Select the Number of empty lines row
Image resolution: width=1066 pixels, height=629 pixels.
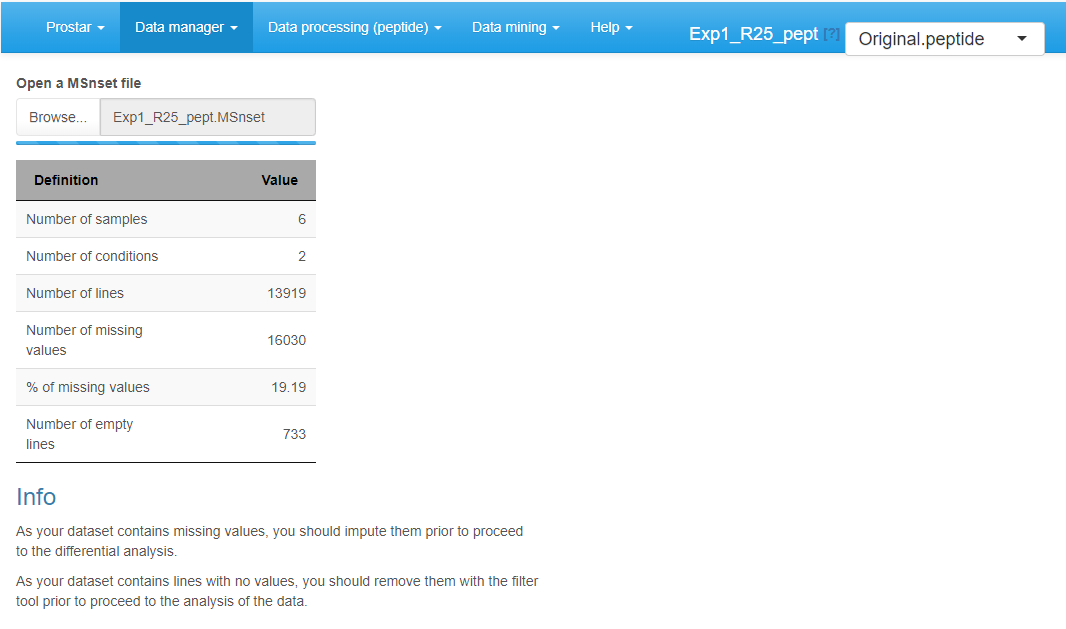coord(166,434)
